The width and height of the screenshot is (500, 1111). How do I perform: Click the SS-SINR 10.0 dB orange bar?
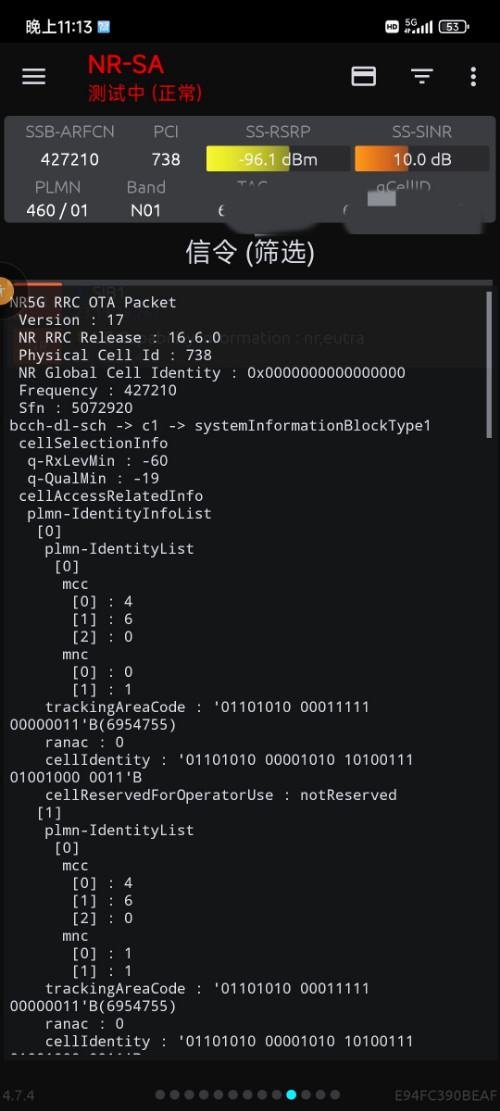point(421,159)
